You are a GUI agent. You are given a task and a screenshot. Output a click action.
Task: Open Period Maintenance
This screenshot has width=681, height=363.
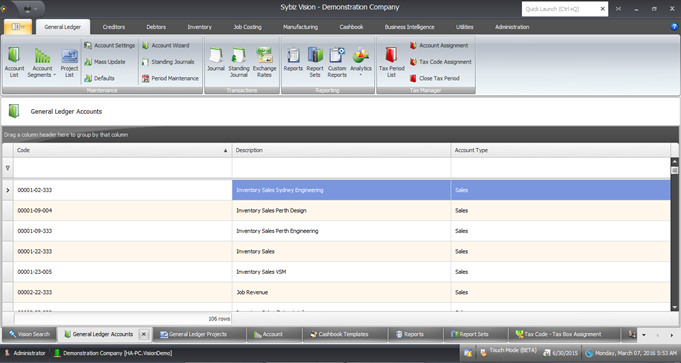(x=170, y=78)
